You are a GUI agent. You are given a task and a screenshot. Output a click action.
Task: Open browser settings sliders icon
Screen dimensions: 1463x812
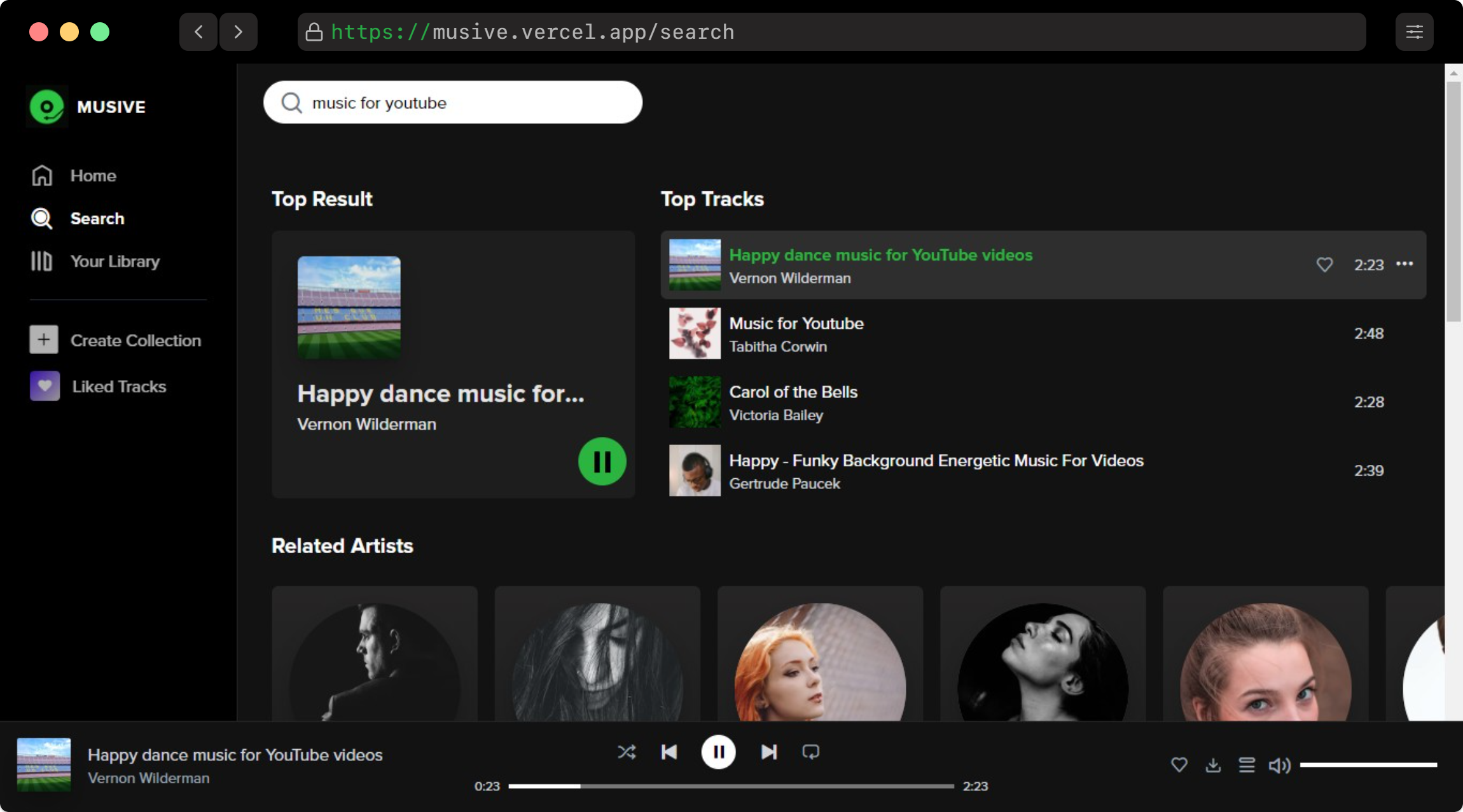[x=1414, y=32]
